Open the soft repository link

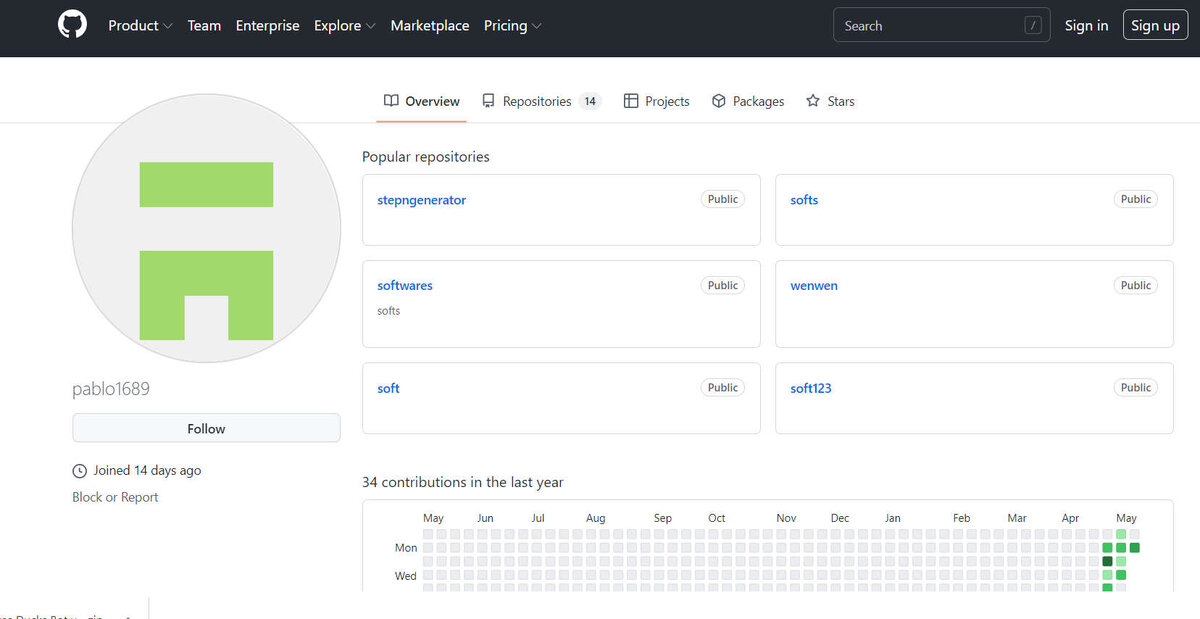pos(388,388)
